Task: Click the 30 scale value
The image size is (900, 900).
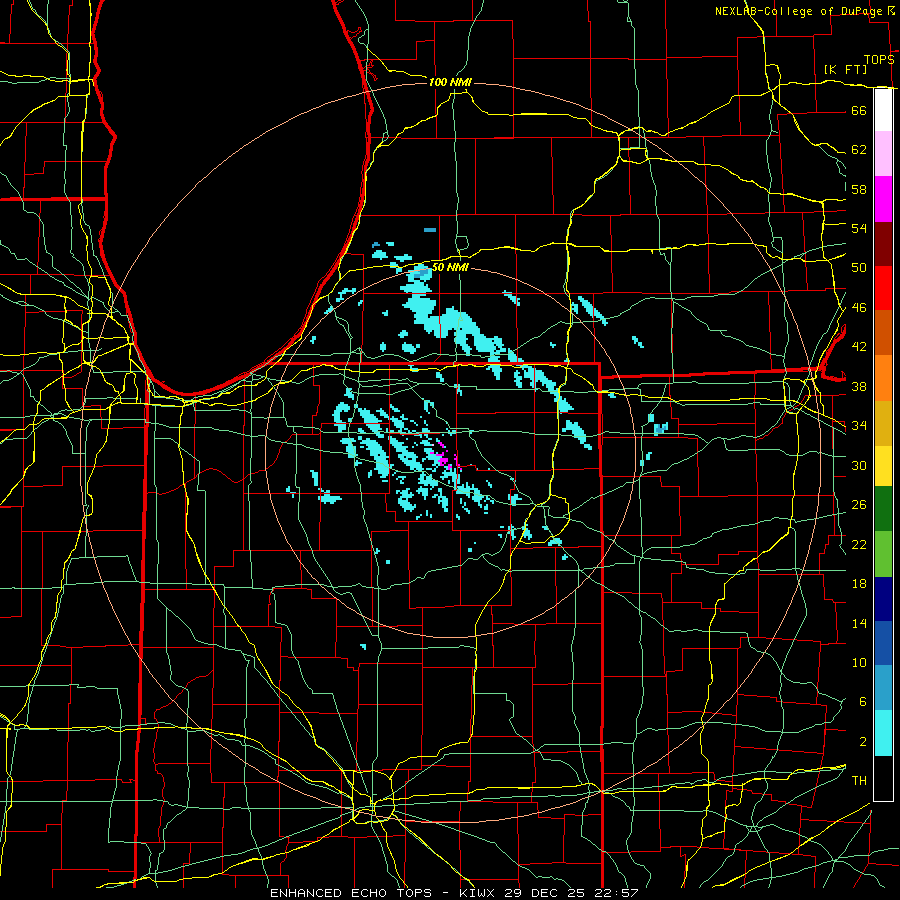Action: (859, 465)
